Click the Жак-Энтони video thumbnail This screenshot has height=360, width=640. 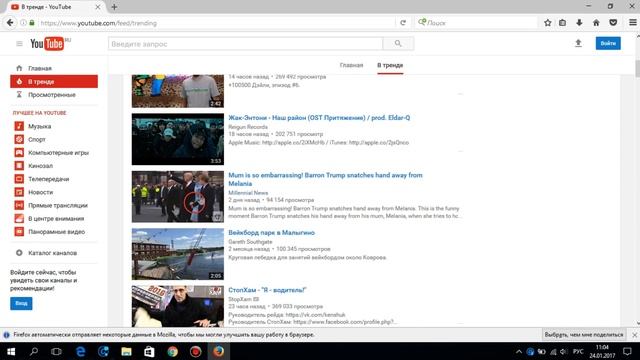coord(178,139)
